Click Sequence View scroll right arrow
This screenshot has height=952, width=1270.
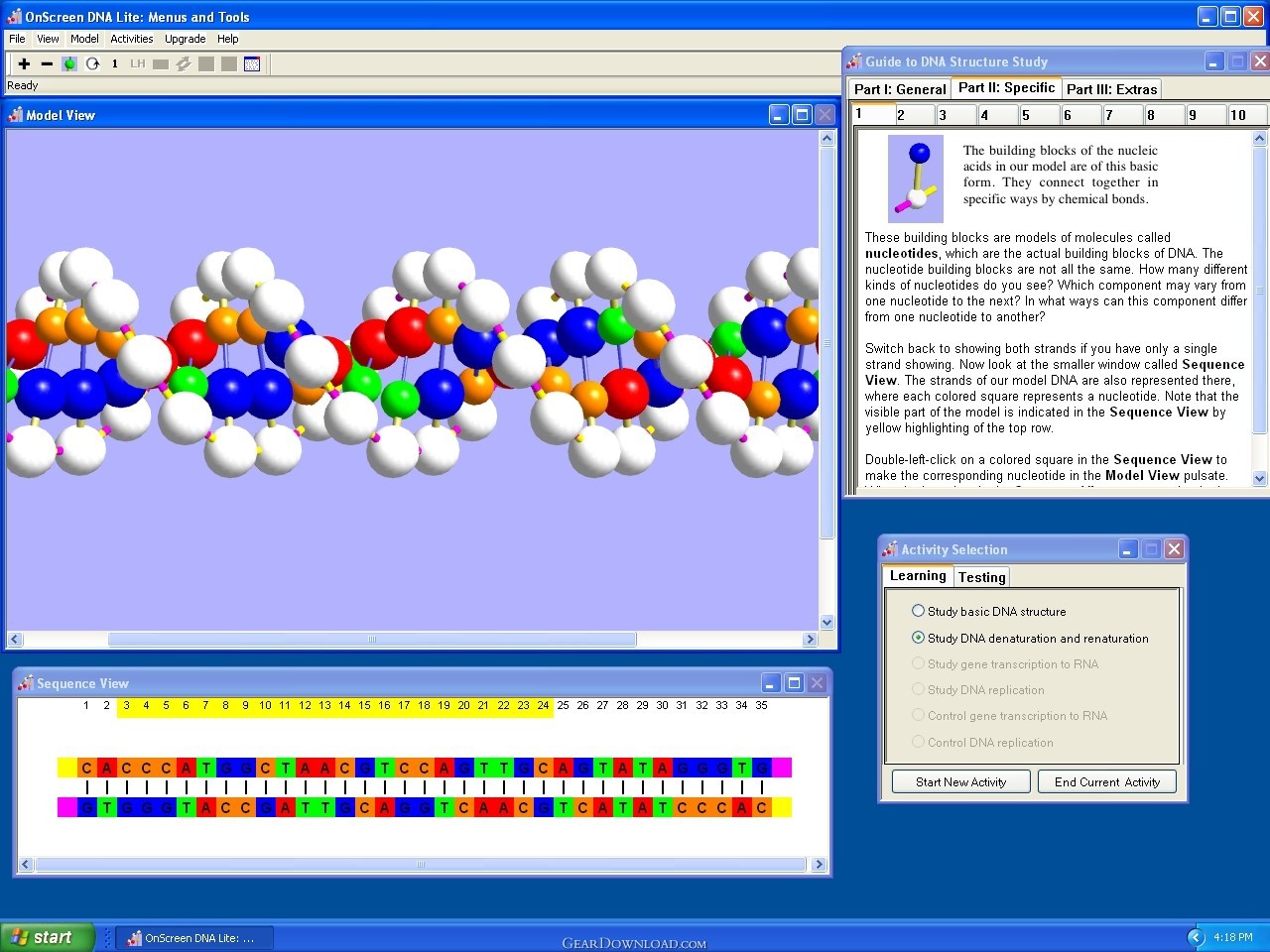point(819,865)
